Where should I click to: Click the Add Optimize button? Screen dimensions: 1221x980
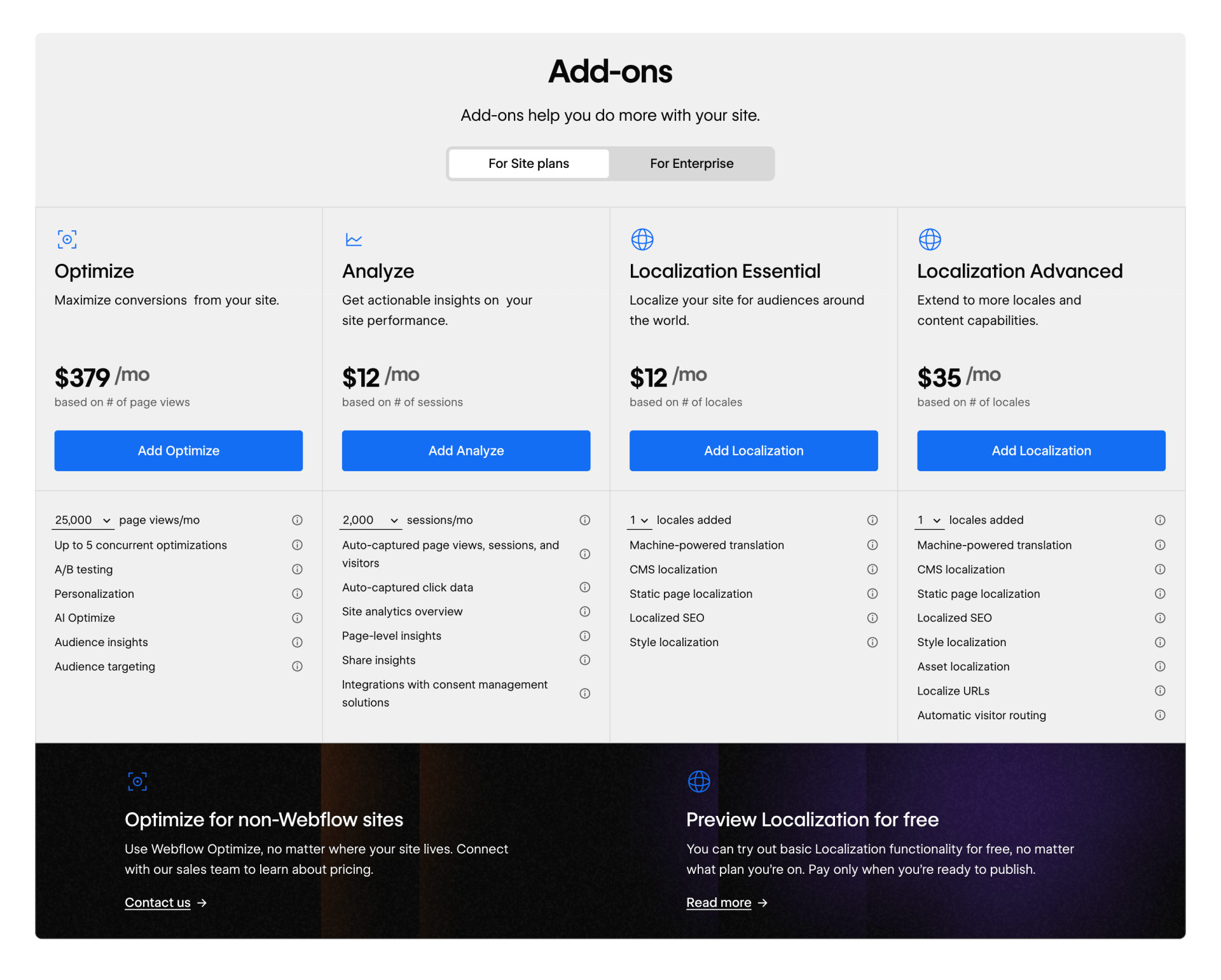coord(178,450)
